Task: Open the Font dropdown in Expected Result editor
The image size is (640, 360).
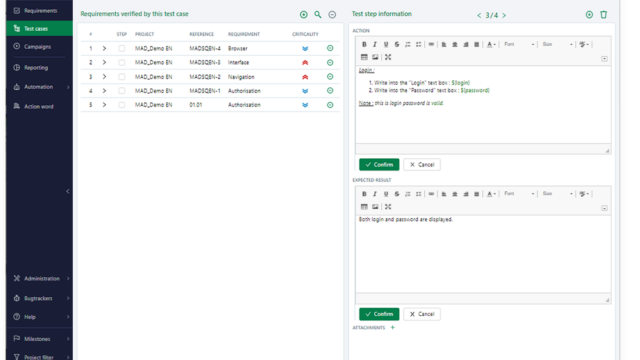Action: coord(519,194)
